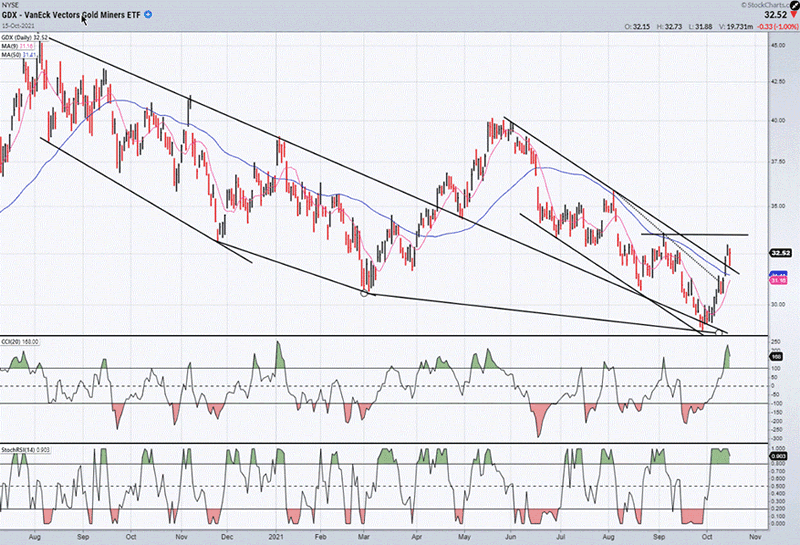The height and width of the screenshot is (545, 800).
Task: Click the Mar label on time axis
Action: click(364, 537)
